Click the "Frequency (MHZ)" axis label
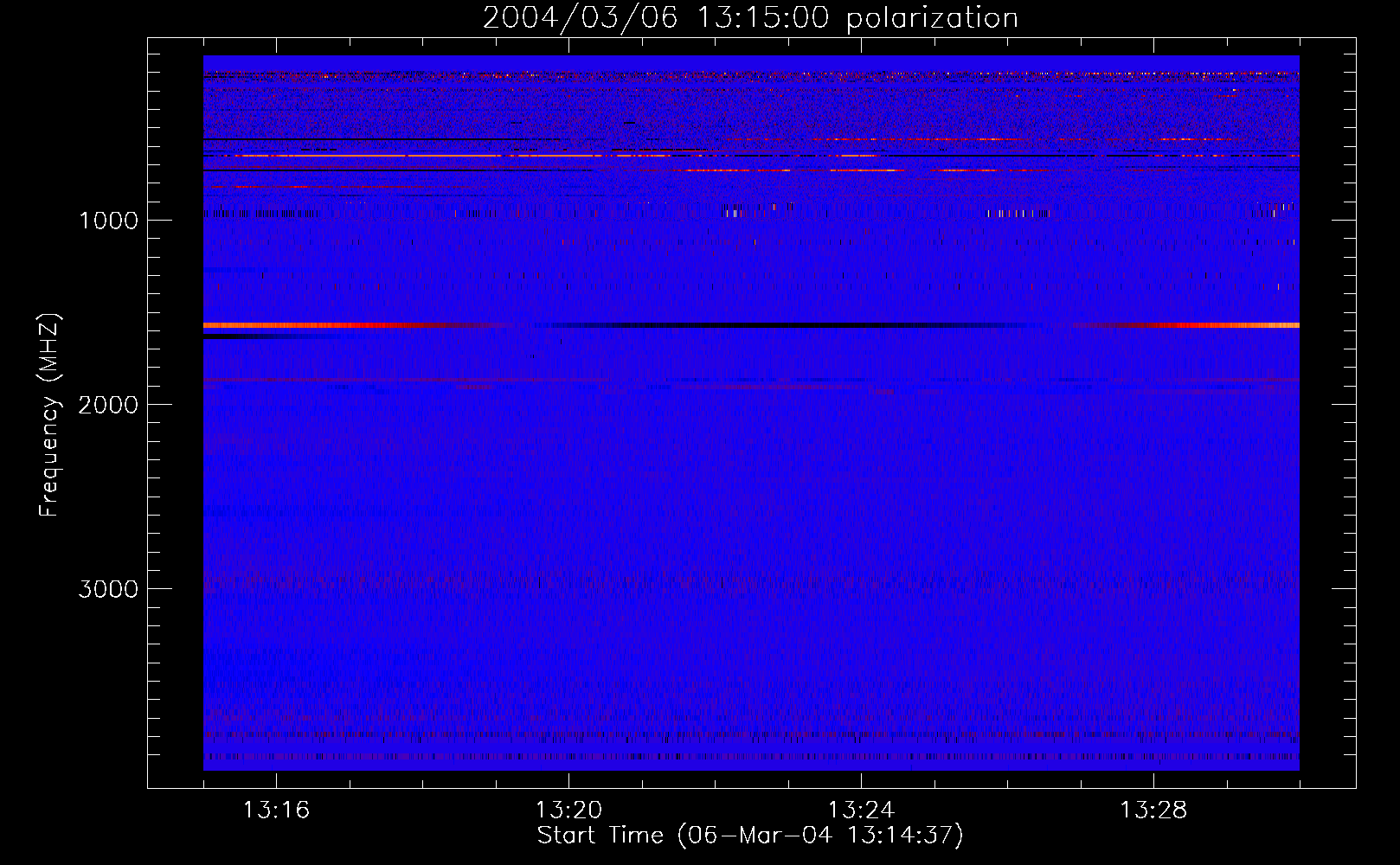The height and width of the screenshot is (865, 1400). click(x=49, y=416)
